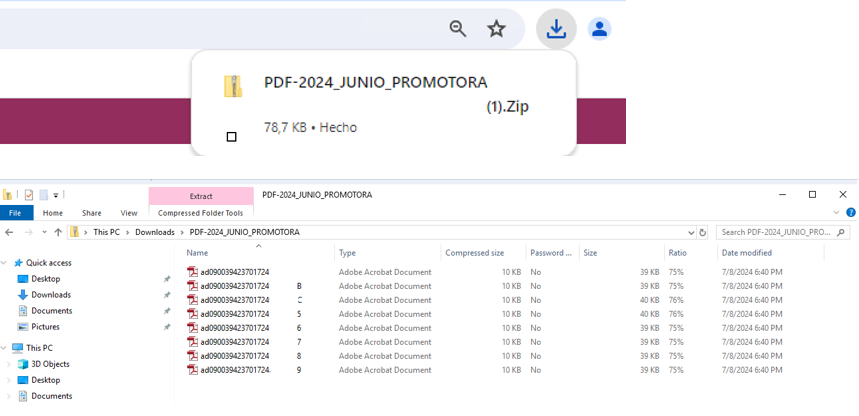Screen dimensions: 859x416
Task: Click the New folder icon in the Explorer title bar
Action: (x=44, y=195)
